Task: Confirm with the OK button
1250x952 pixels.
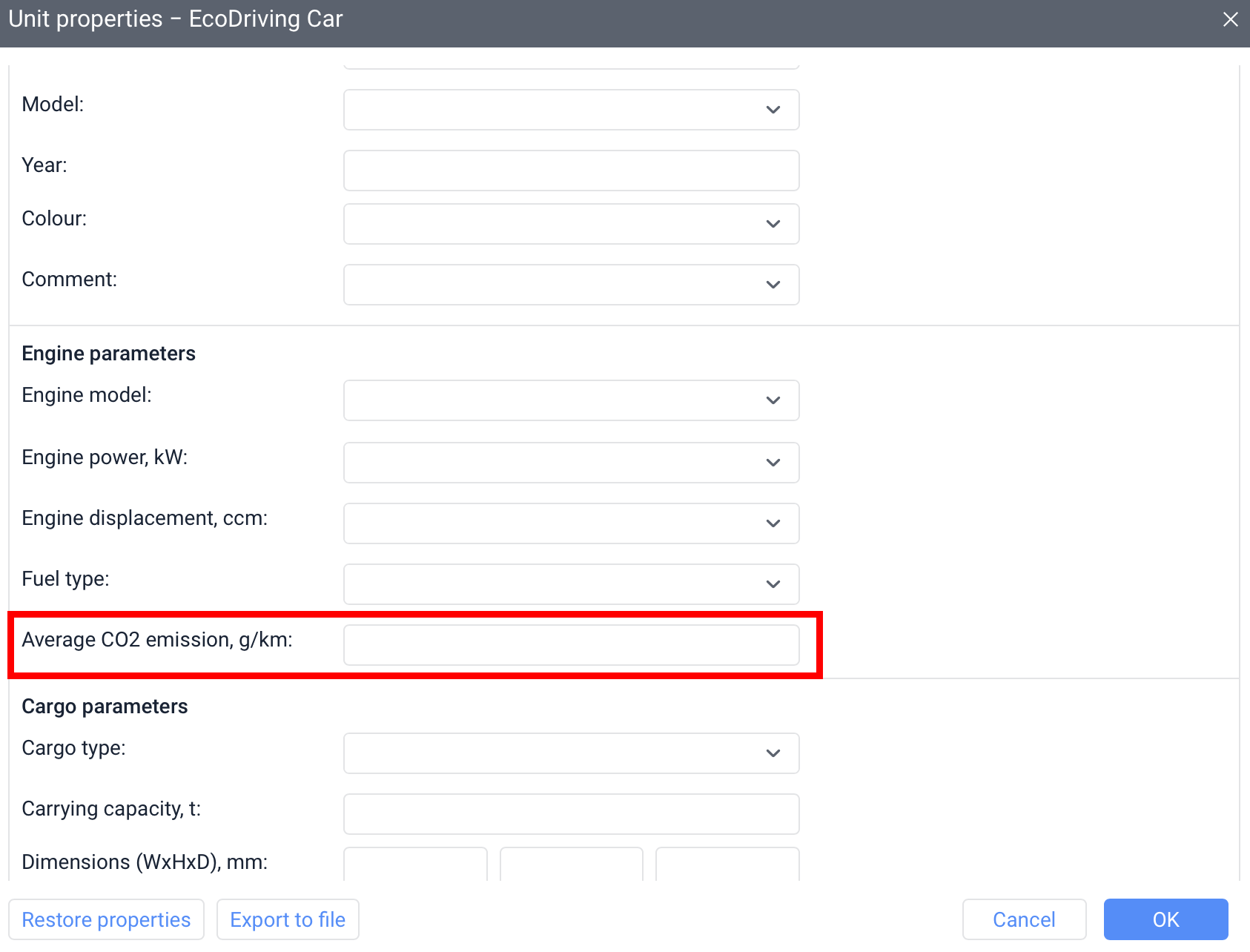Action: pyautogui.click(x=1165, y=919)
